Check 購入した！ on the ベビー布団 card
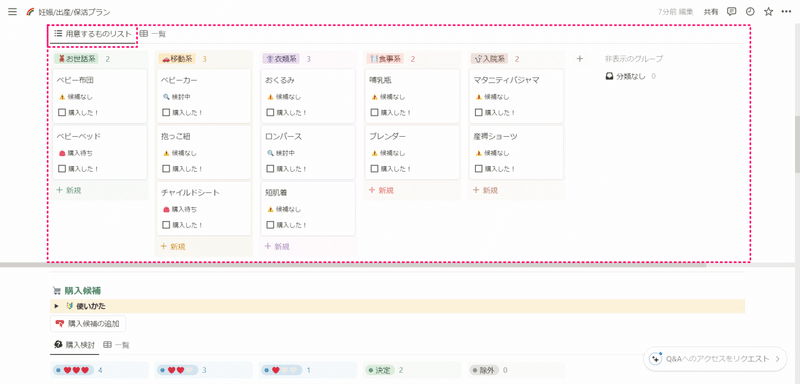Viewport: 800px width, 384px height. point(62,113)
